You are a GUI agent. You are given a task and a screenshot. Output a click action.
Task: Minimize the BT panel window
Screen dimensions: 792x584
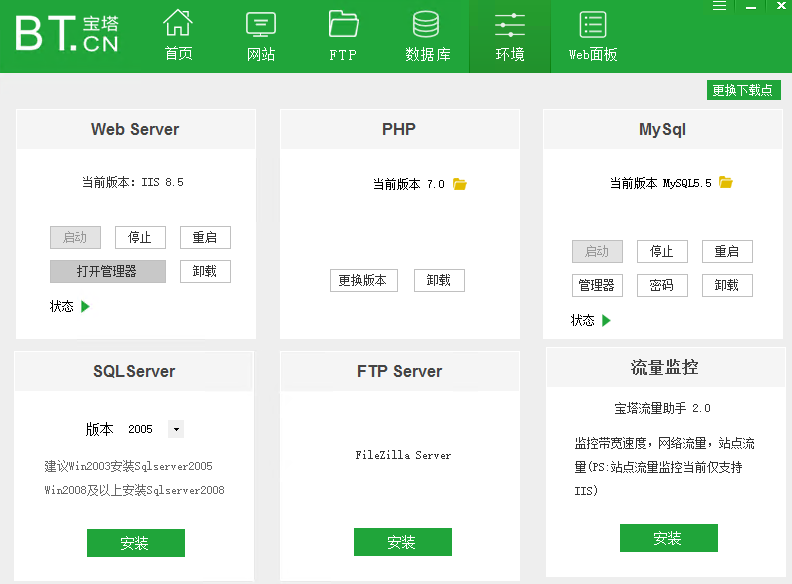coord(751,6)
